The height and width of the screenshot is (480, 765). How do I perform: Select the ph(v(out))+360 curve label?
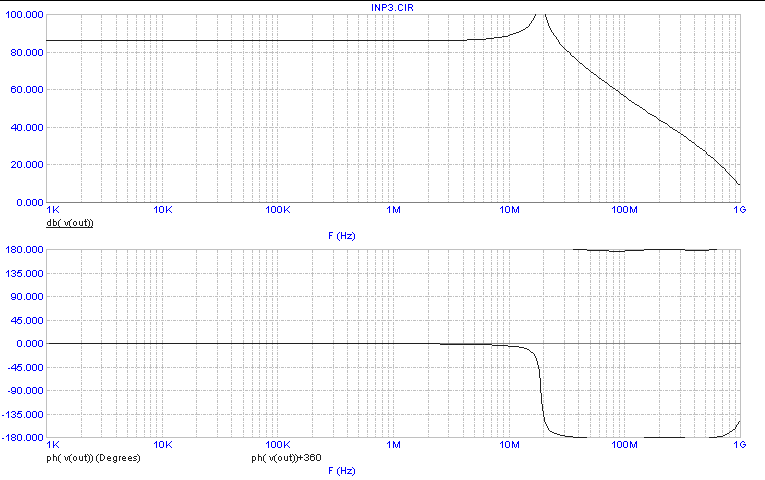286,458
